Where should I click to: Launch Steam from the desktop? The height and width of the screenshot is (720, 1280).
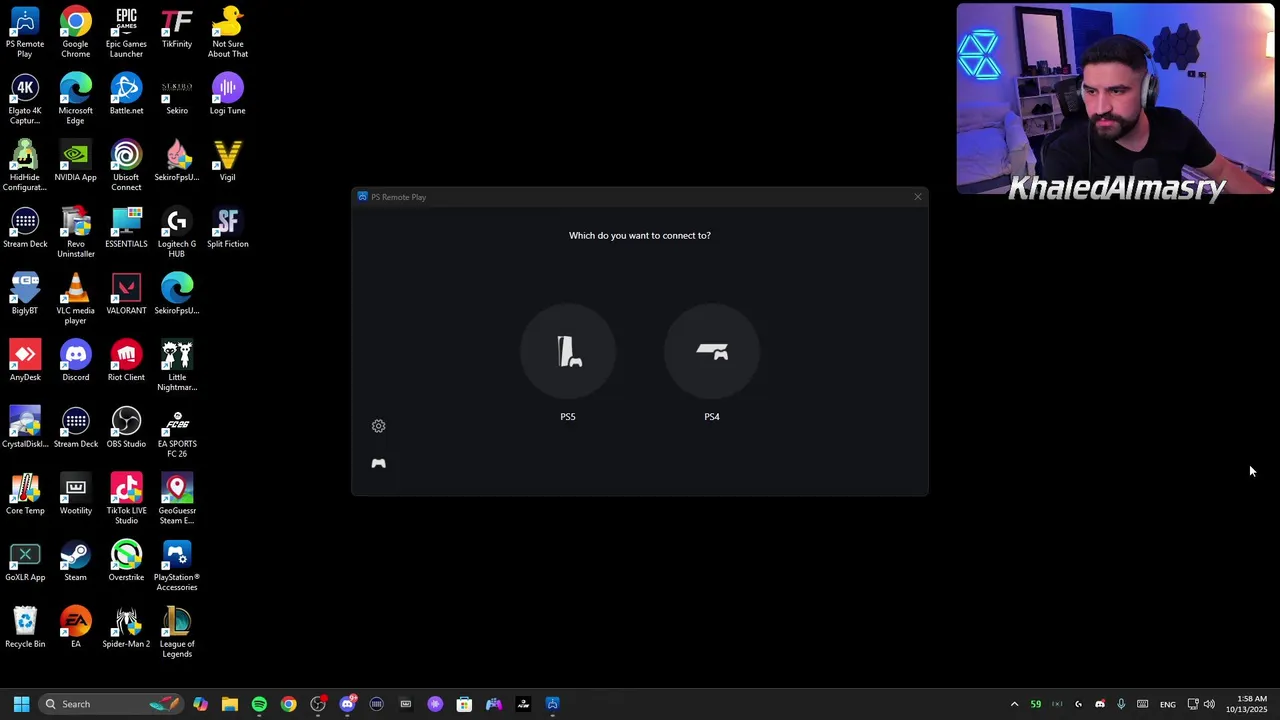75,560
